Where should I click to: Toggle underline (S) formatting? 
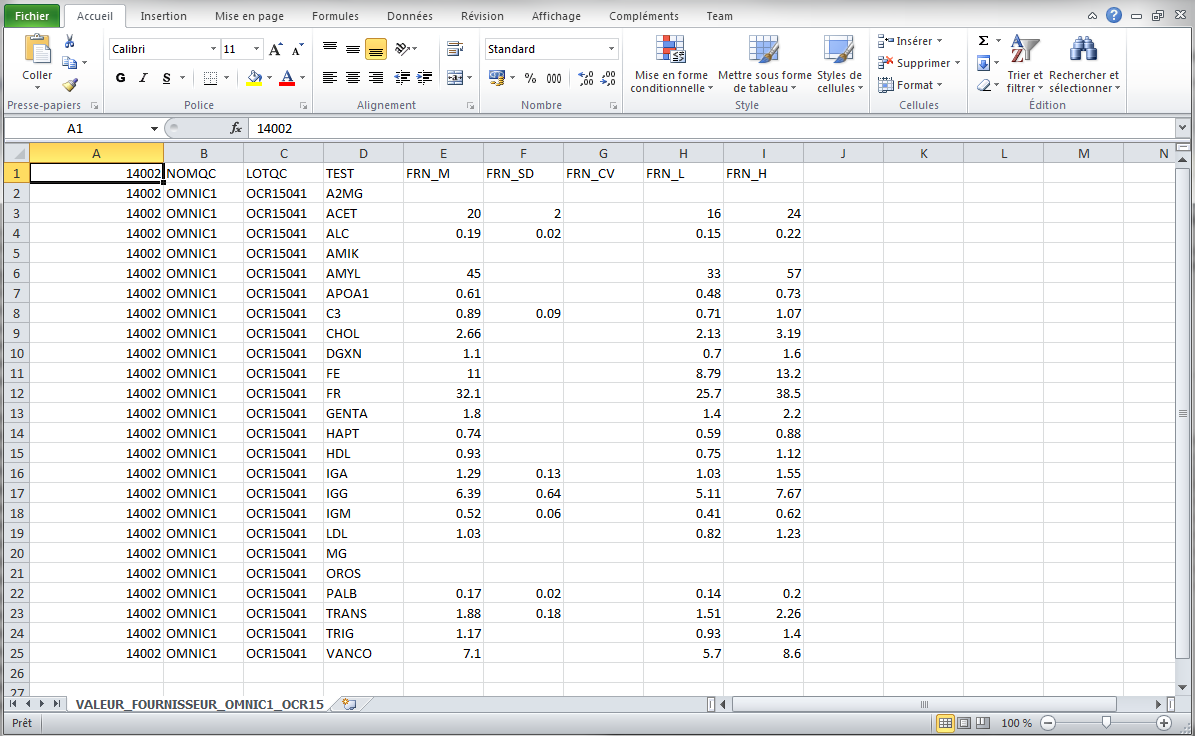click(x=166, y=78)
